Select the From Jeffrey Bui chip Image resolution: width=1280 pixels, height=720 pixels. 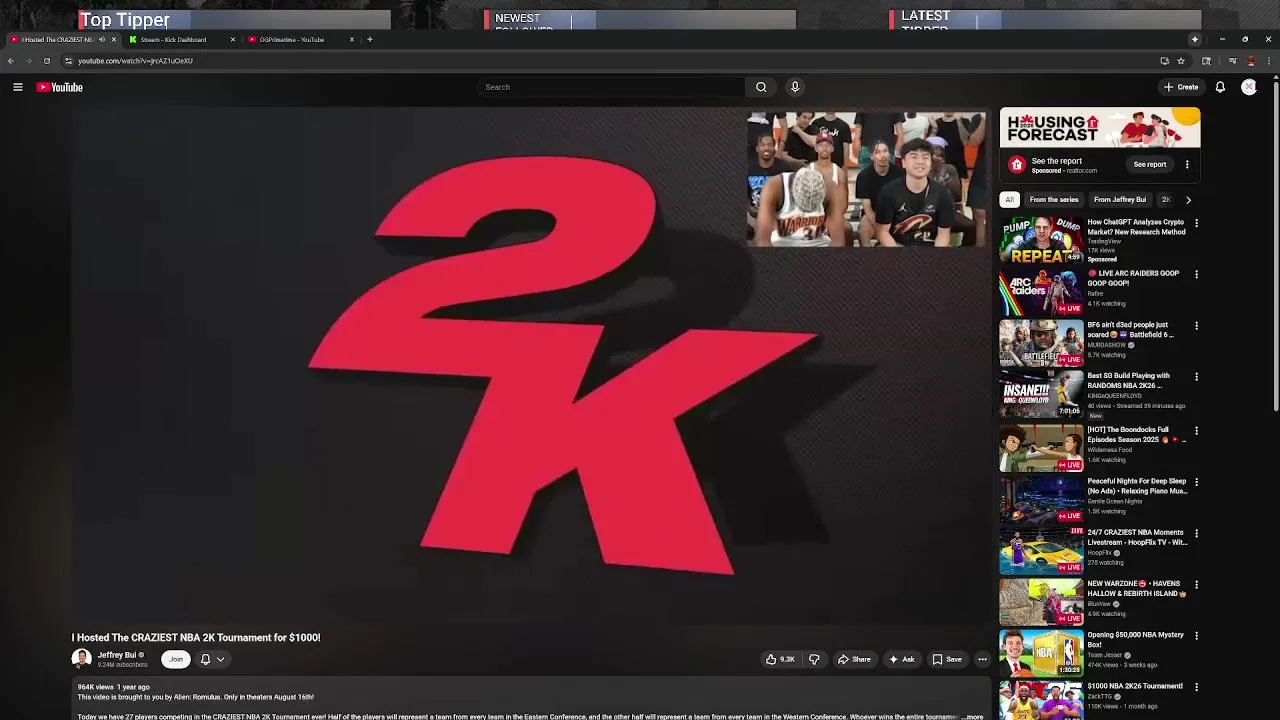[x=1120, y=199]
